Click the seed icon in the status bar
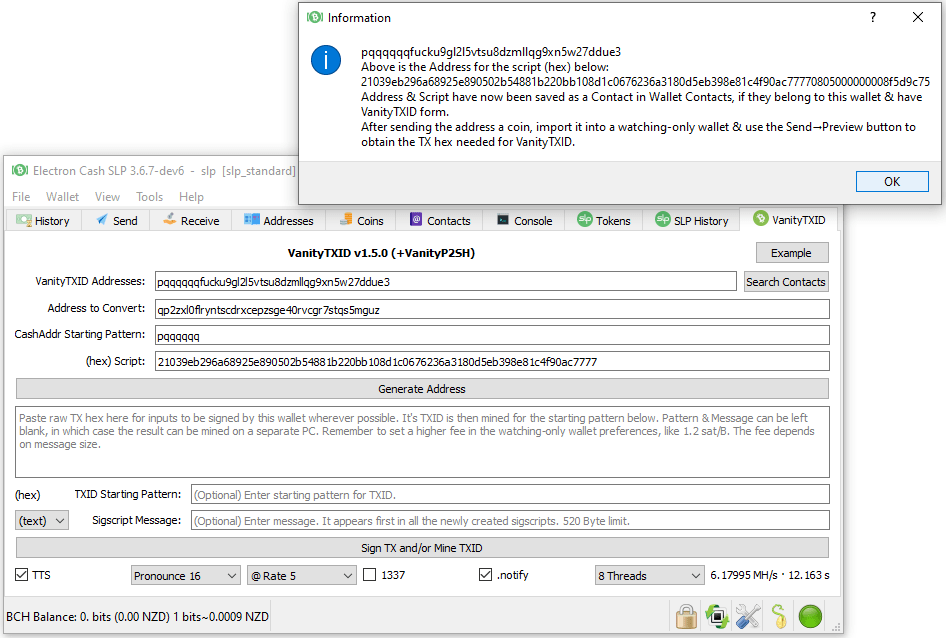Screen dimensions: 946x638 778,616
